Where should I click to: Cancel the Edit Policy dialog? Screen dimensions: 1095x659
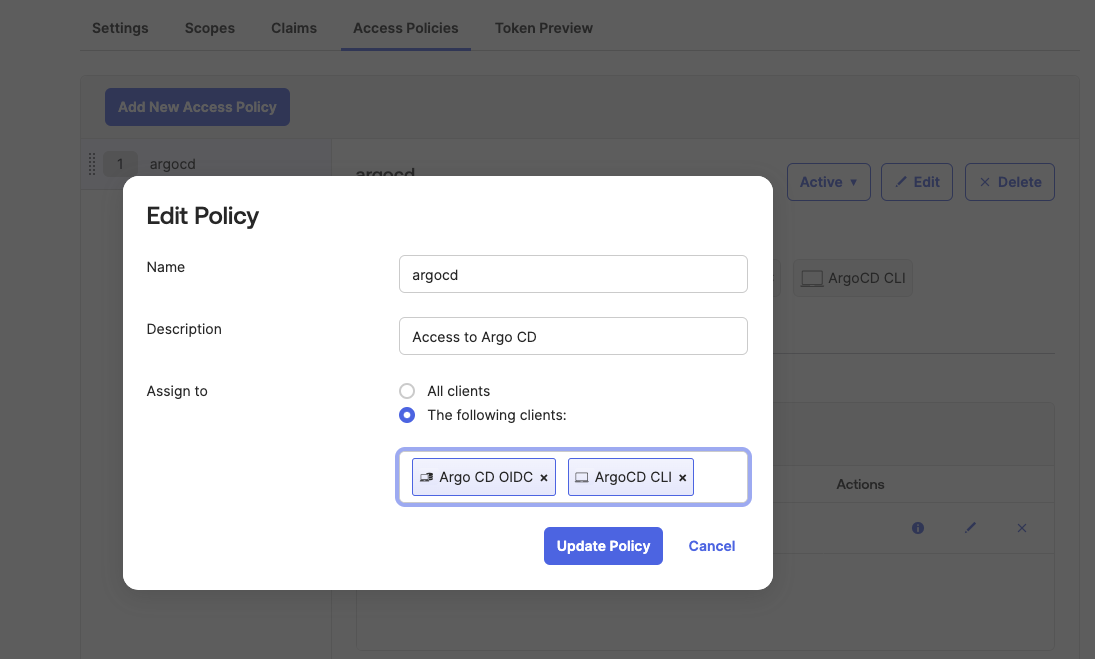(712, 546)
